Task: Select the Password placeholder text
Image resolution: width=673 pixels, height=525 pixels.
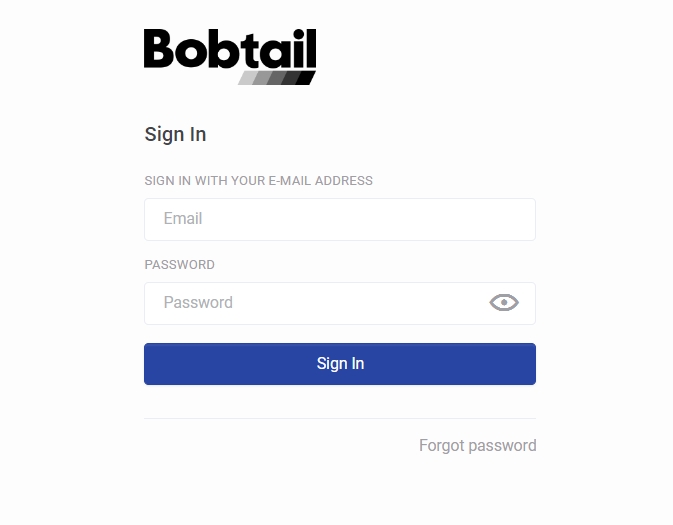Action: (198, 303)
